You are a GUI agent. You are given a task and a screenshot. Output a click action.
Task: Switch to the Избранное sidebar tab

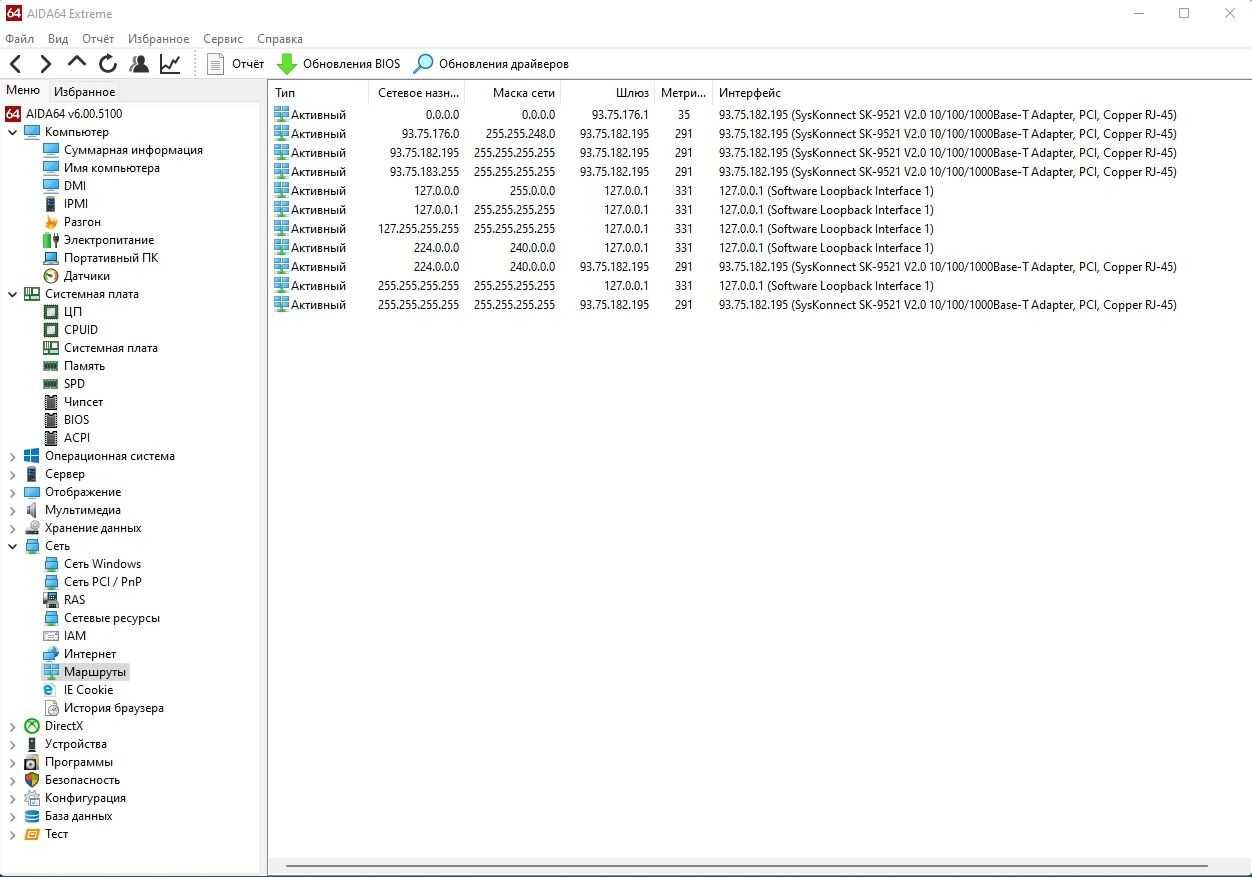point(84,92)
